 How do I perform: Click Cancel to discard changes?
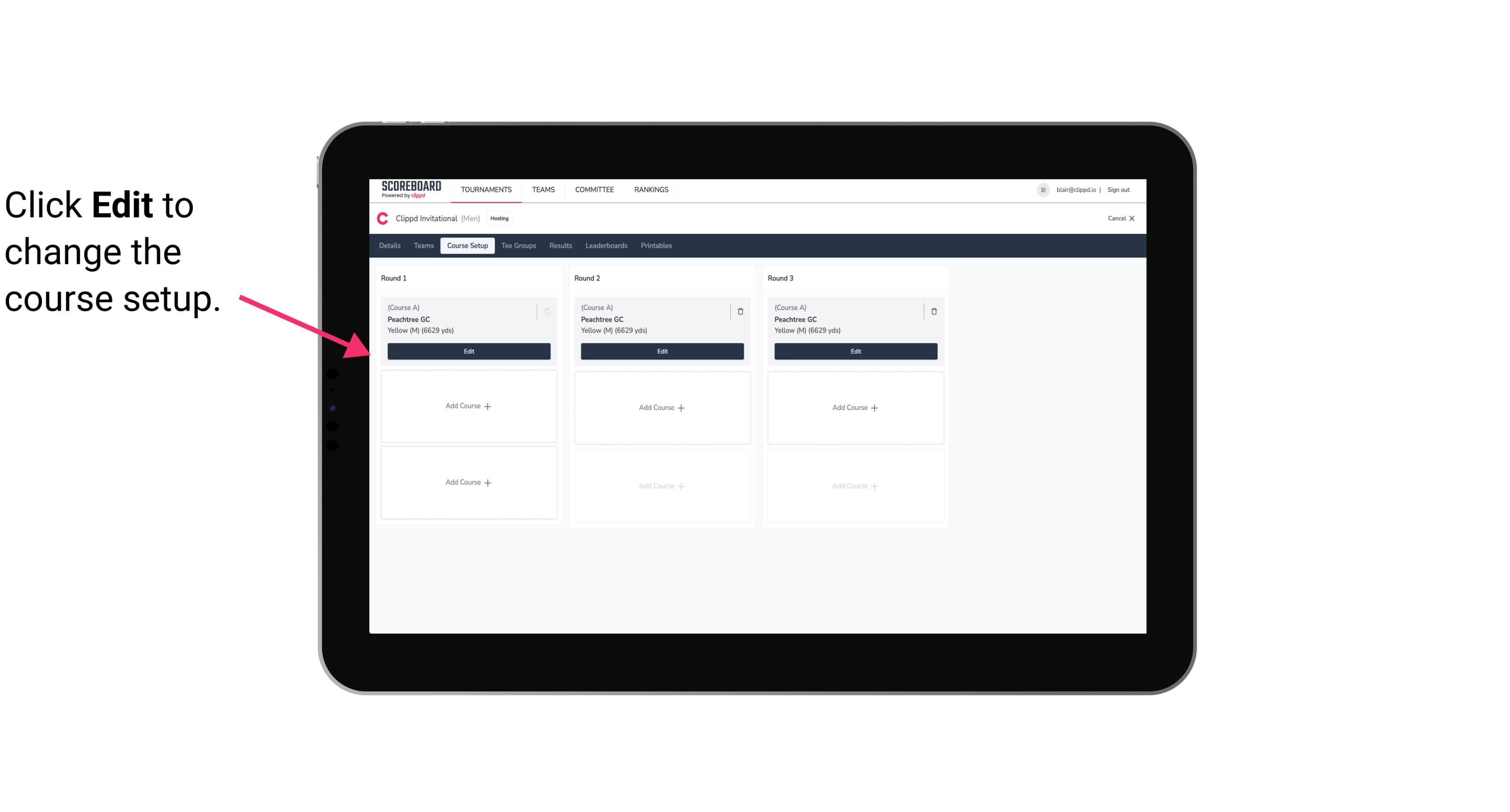[x=1117, y=218]
